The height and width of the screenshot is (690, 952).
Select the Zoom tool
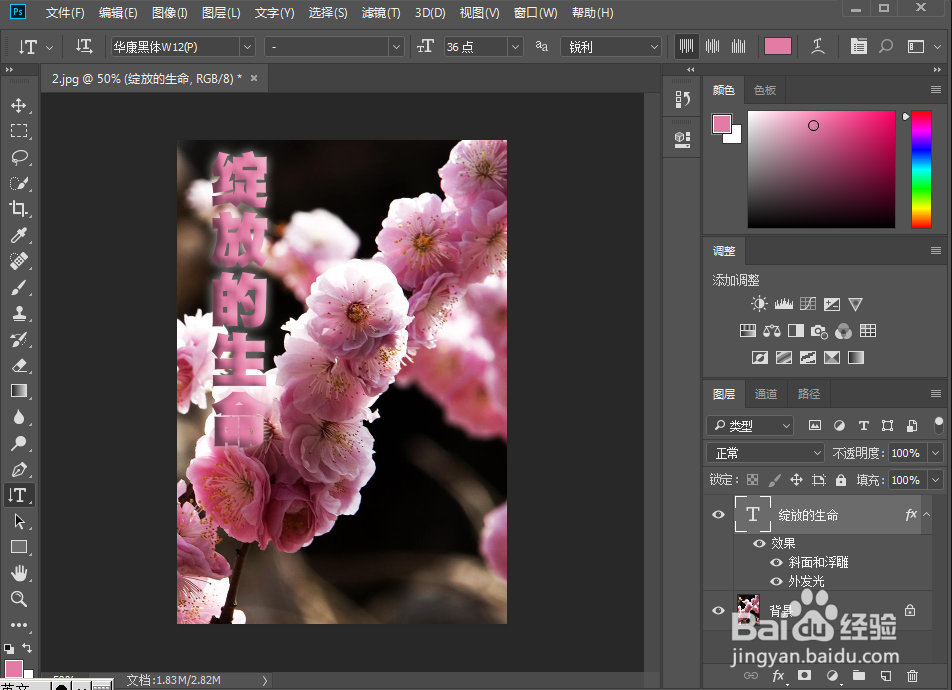[x=19, y=599]
